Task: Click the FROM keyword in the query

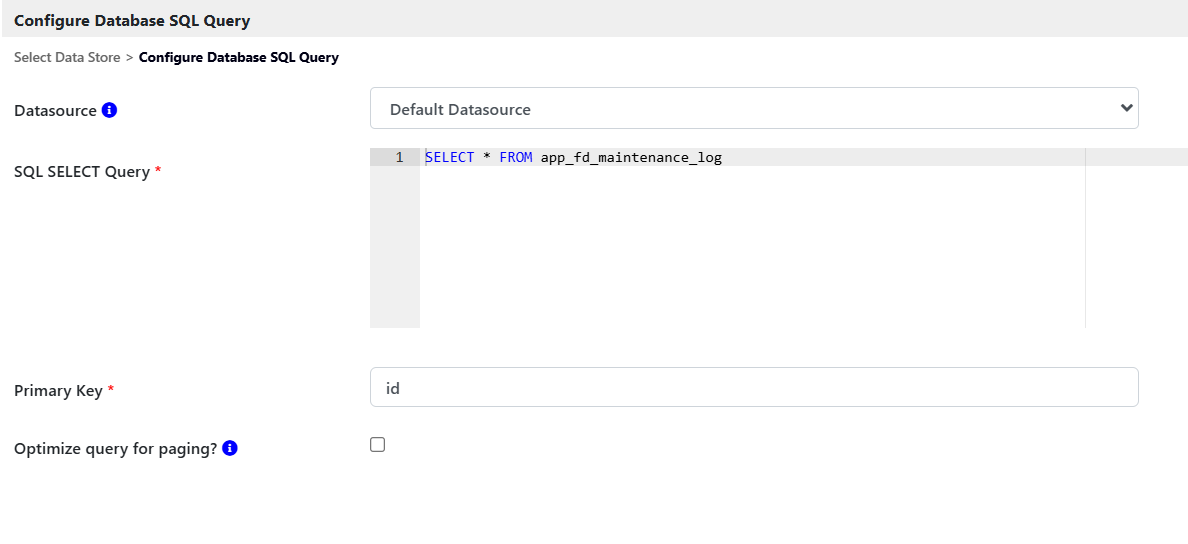Action: tap(516, 158)
